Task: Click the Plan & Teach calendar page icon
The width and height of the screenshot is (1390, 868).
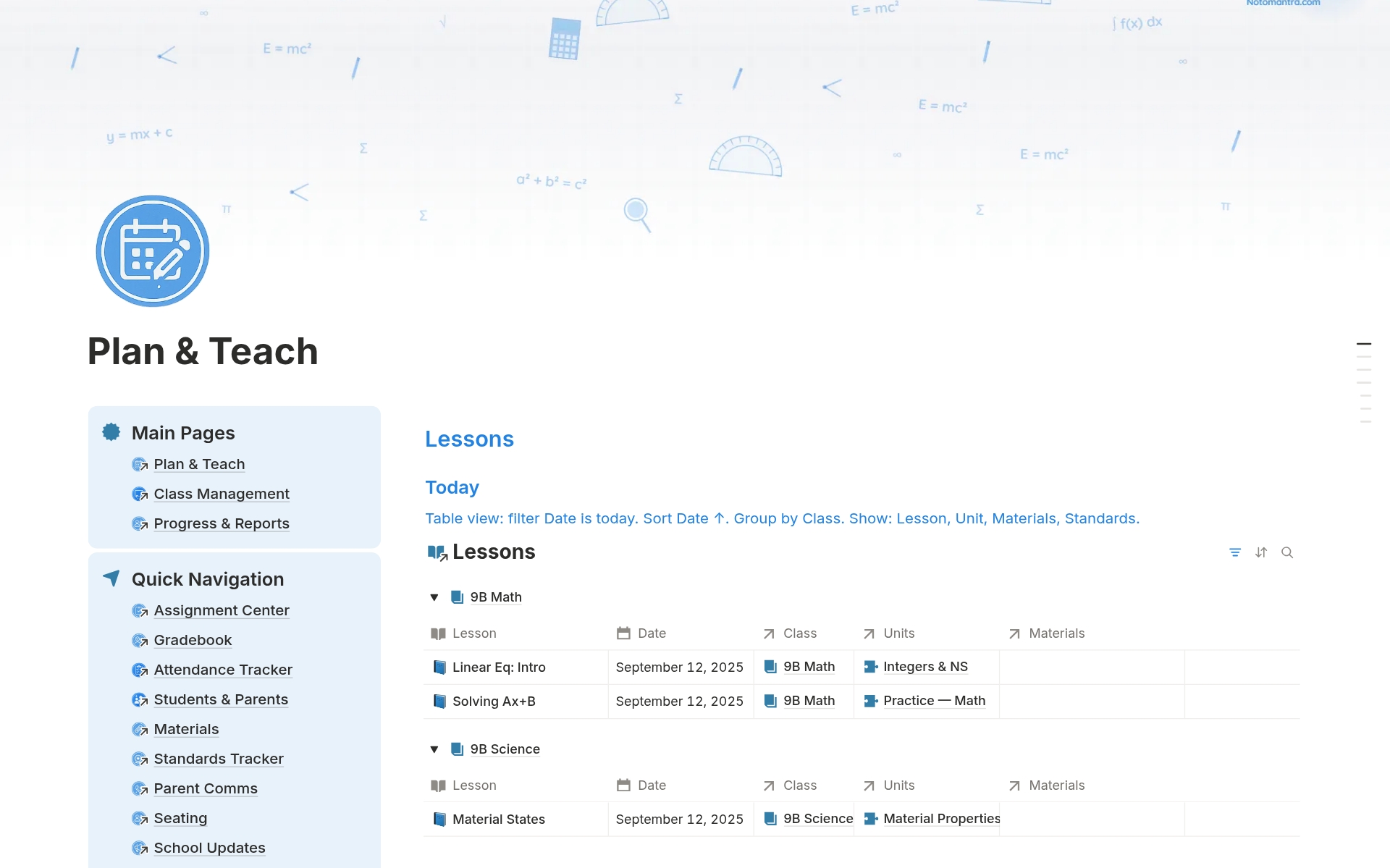Action: tap(153, 251)
